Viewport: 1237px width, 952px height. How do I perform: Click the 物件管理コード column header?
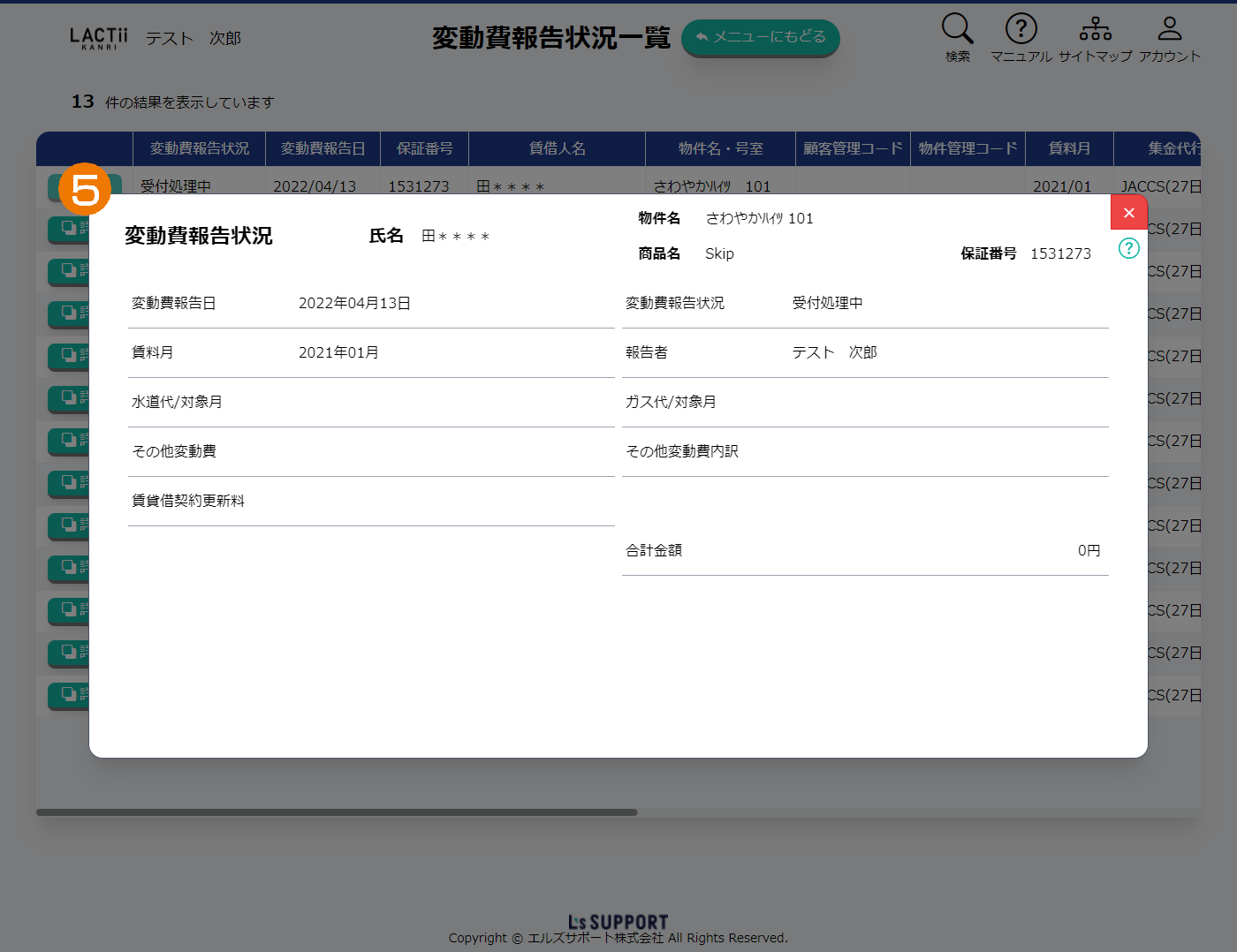(x=968, y=148)
